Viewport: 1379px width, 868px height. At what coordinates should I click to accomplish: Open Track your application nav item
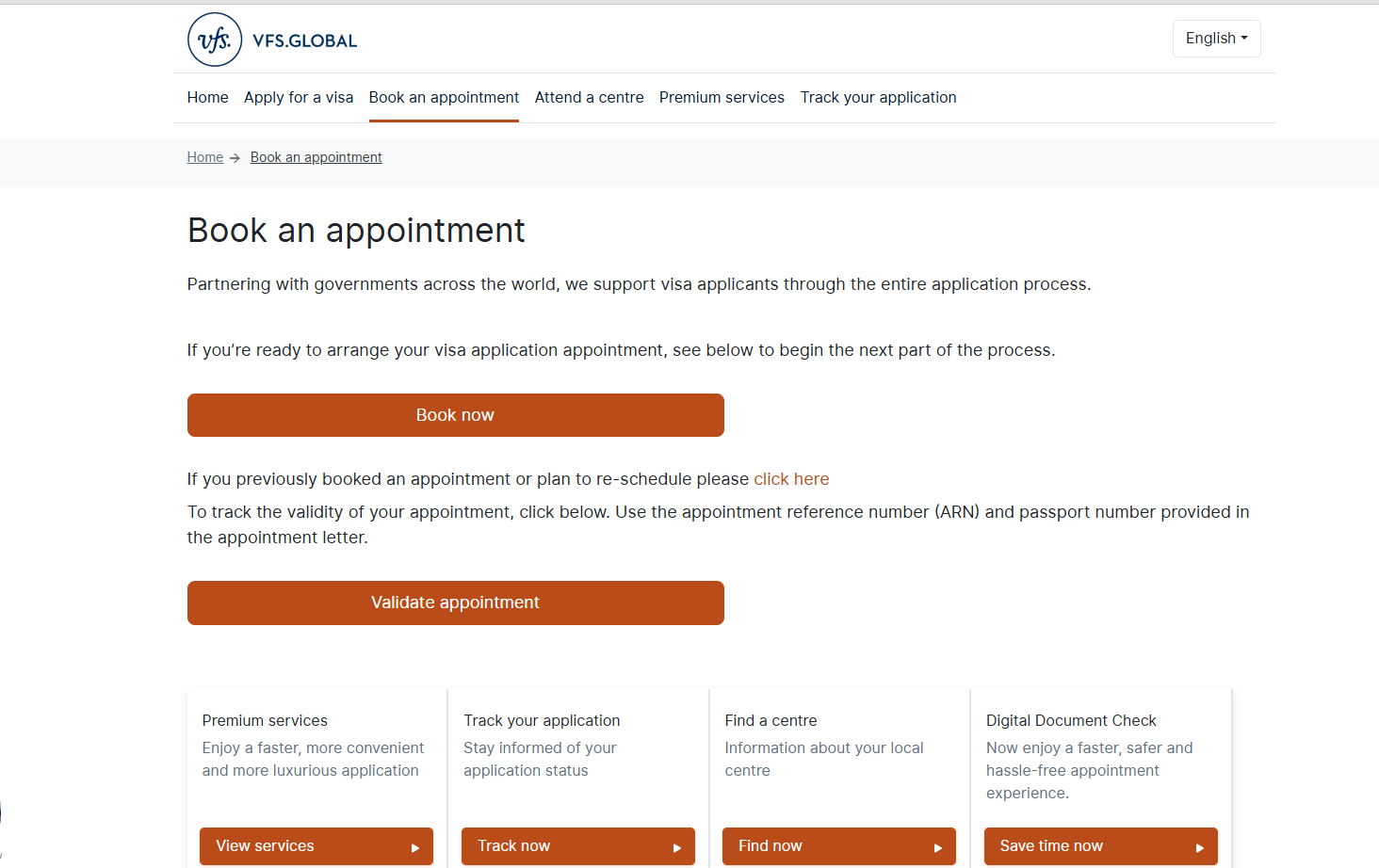click(x=878, y=97)
